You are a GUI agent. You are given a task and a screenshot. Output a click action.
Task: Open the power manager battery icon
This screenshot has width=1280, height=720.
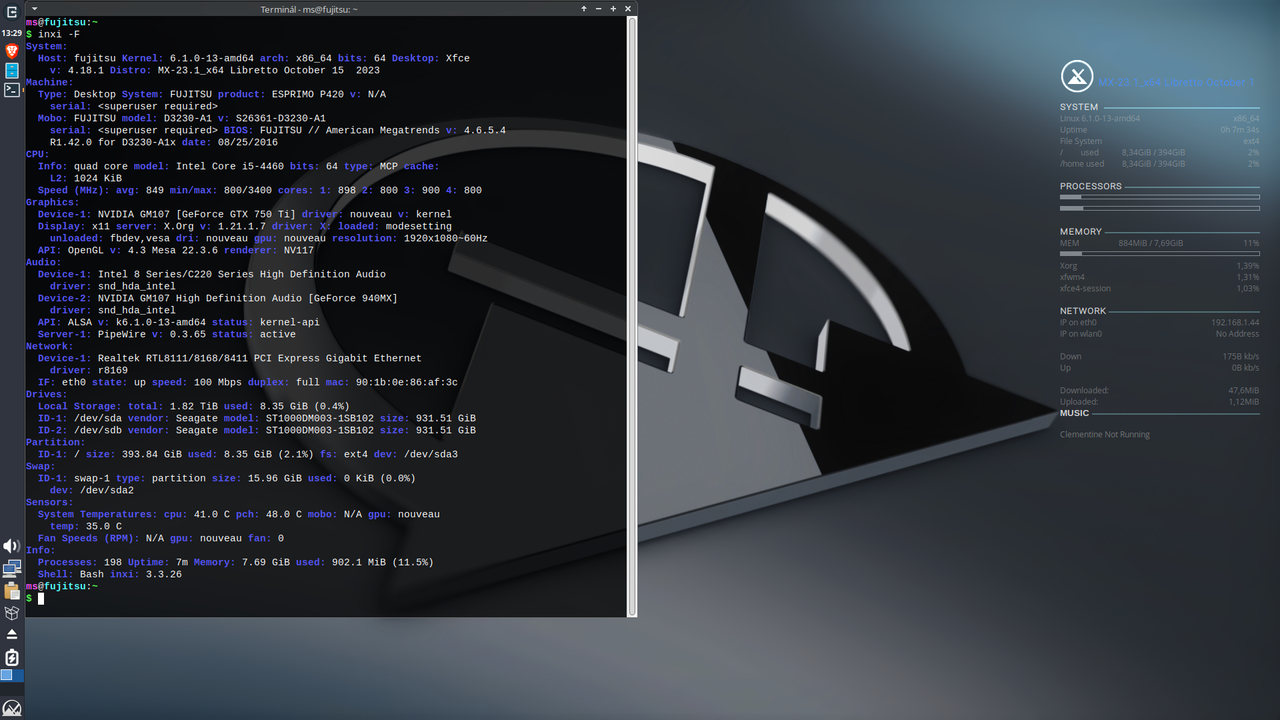coord(12,657)
